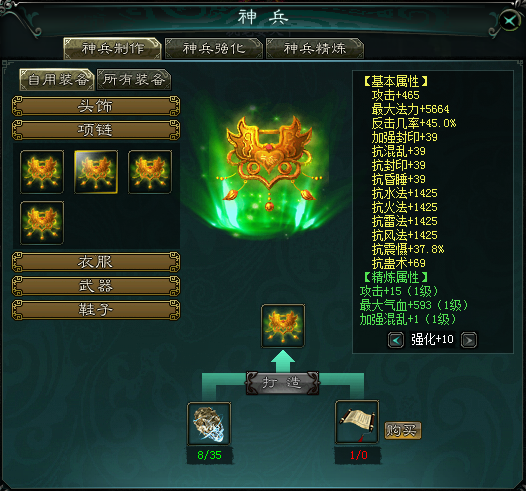Select the first necklace icon in grid
526x491 pixels.
[x=42, y=172]
